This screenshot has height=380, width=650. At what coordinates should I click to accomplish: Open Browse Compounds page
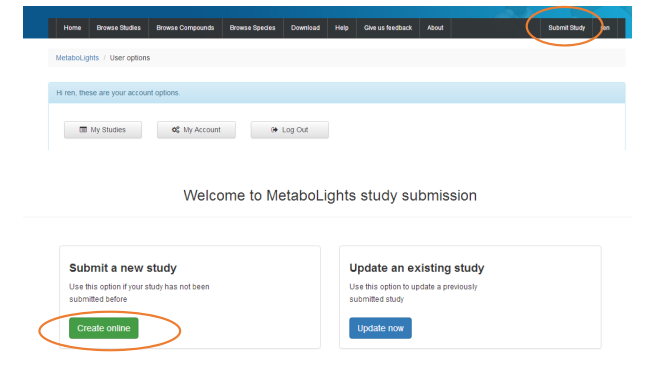(x=185, y=28)
